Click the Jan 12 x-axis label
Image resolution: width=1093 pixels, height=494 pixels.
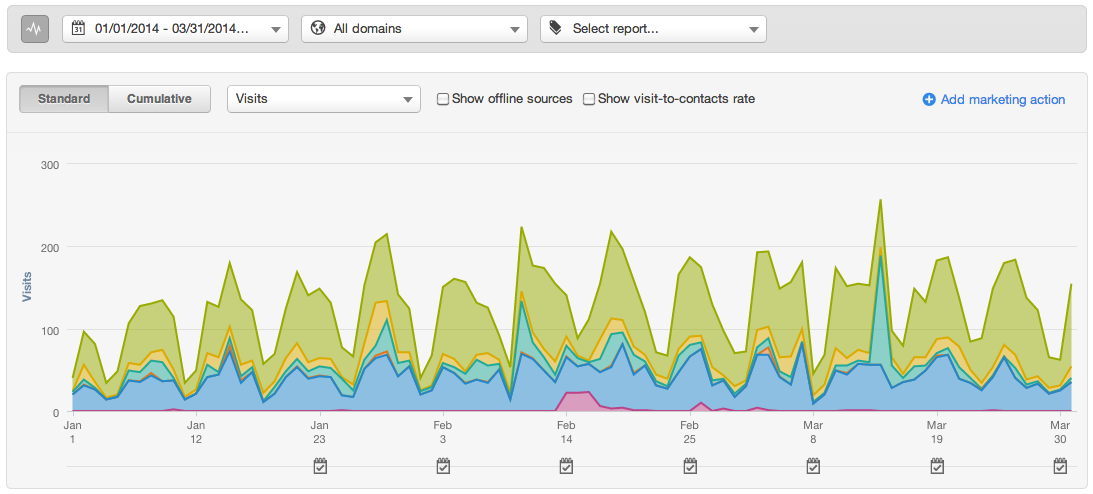(196, 432)
